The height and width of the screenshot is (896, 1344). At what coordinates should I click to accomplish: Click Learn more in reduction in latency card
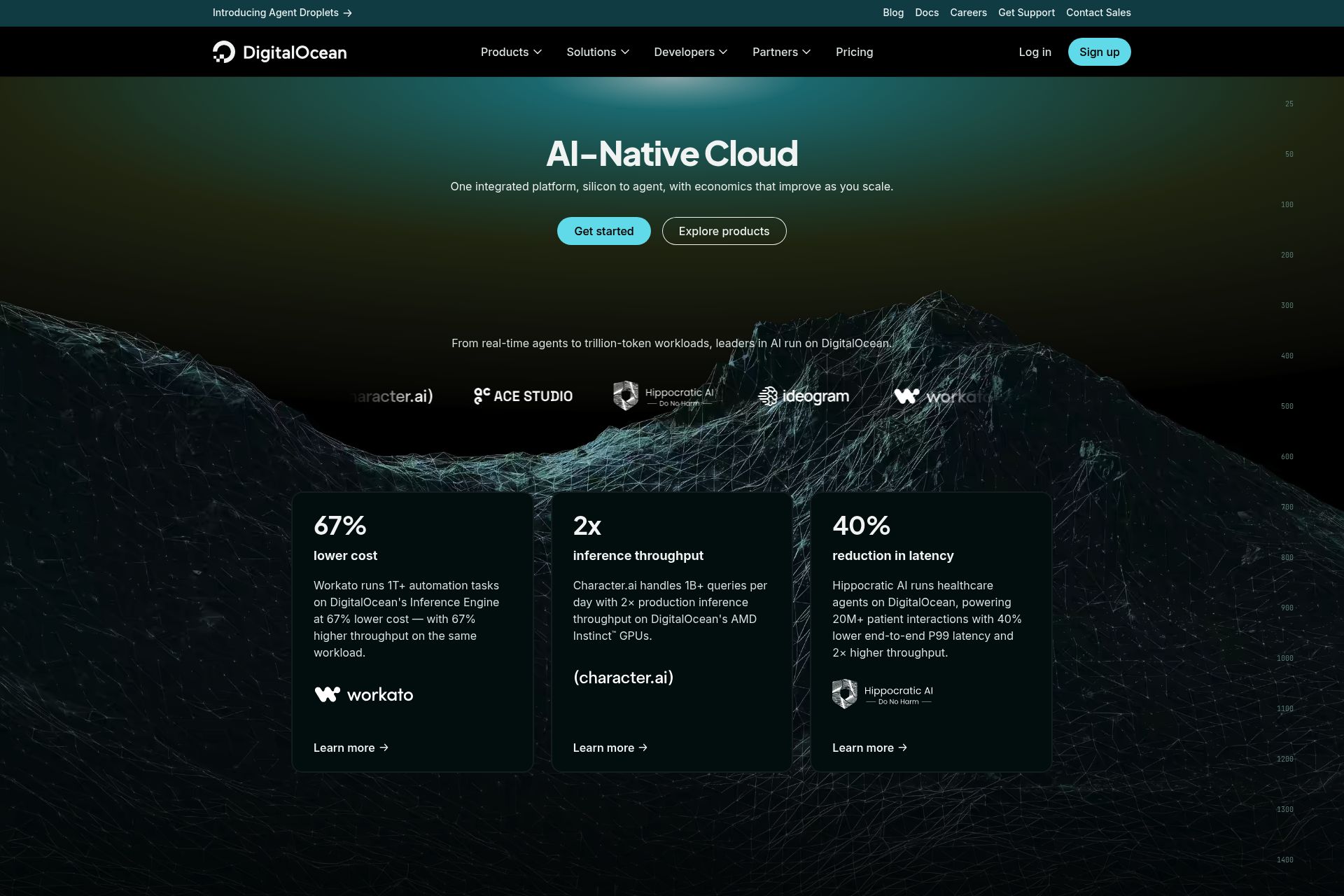869,748
